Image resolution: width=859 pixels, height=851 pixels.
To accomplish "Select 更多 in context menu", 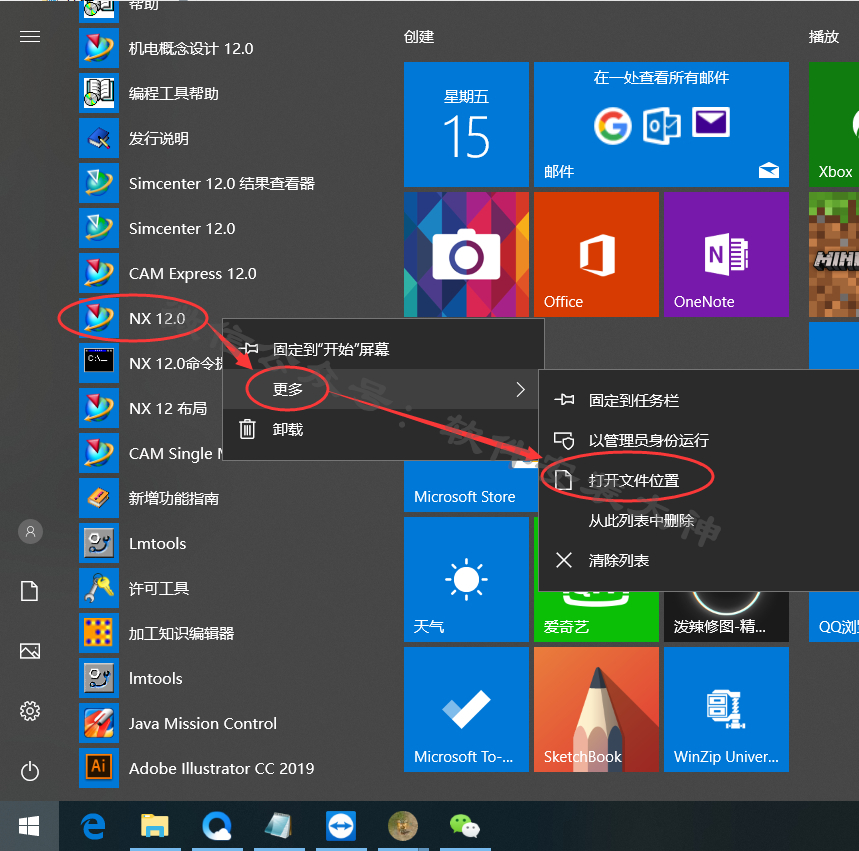I will pos(380,389).
